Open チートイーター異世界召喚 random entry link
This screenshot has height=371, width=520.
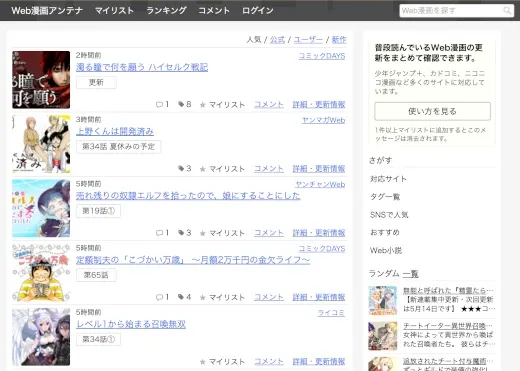[448, 326]
